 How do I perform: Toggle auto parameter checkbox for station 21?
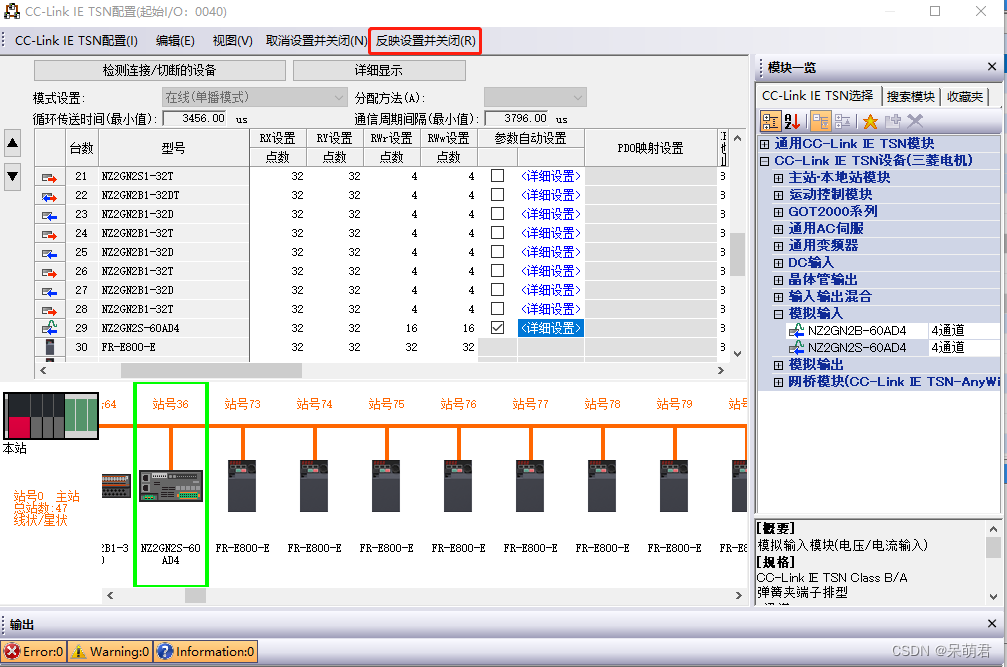497,175
